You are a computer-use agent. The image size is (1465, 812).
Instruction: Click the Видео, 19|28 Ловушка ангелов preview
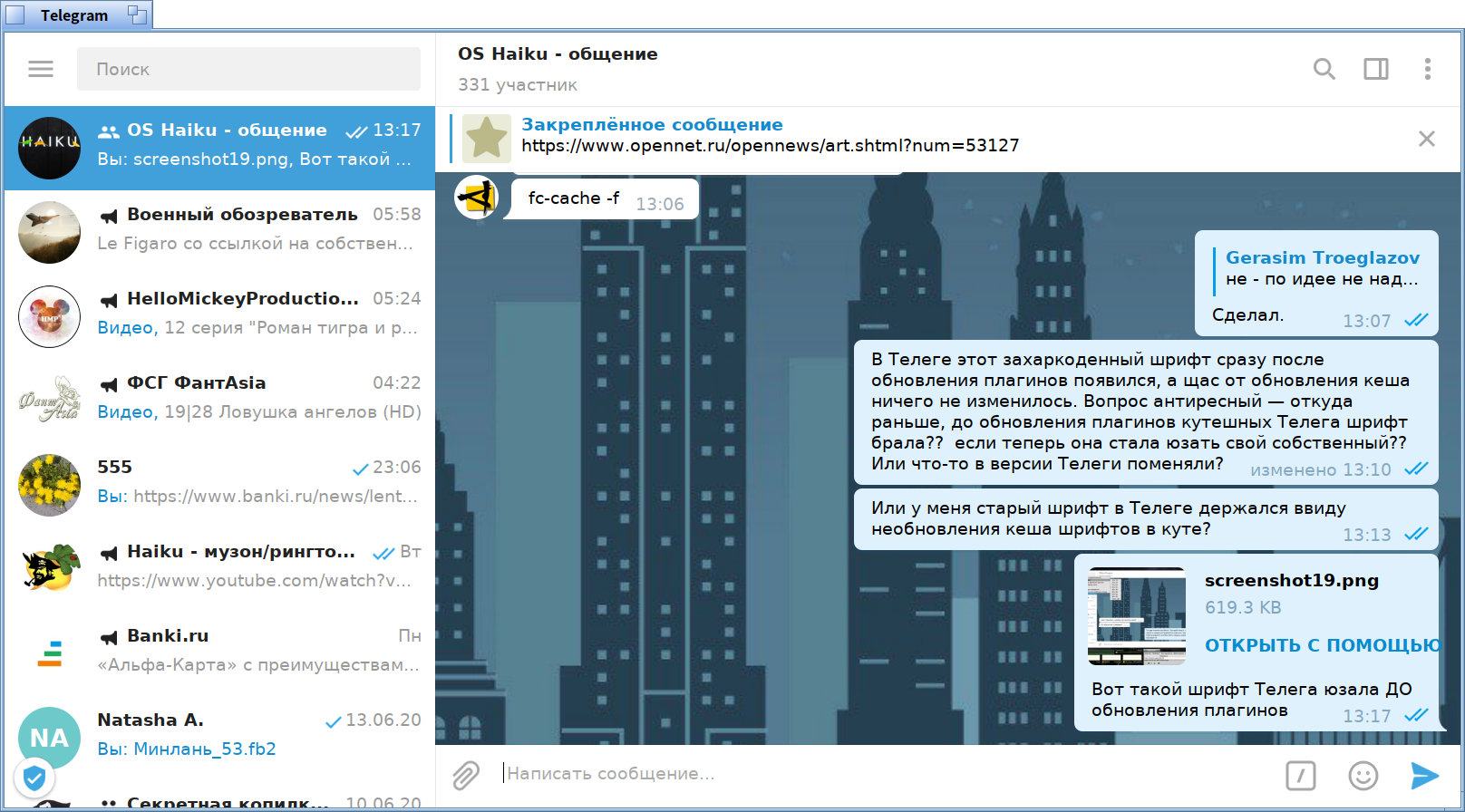[x=259, y=412]
